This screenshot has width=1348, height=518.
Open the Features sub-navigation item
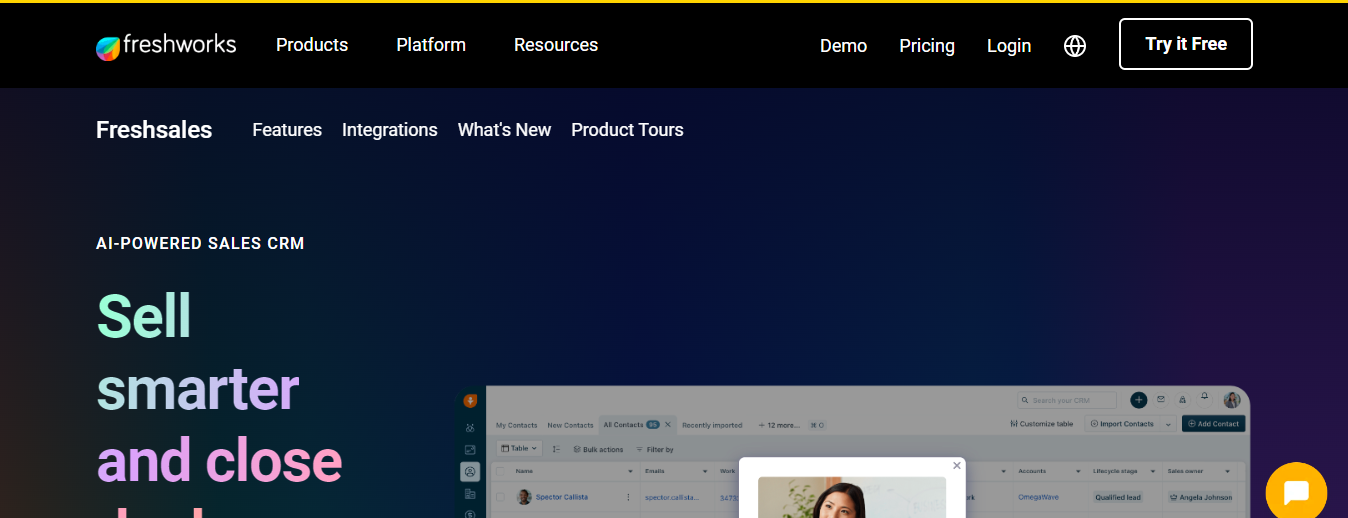(287, 130)
